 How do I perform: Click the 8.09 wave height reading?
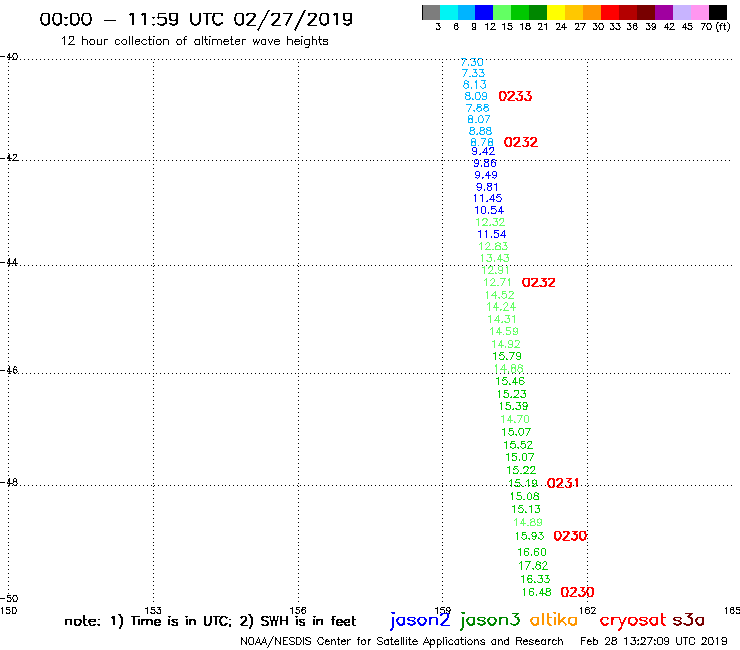pyautogui.click(x=476, y=96)
